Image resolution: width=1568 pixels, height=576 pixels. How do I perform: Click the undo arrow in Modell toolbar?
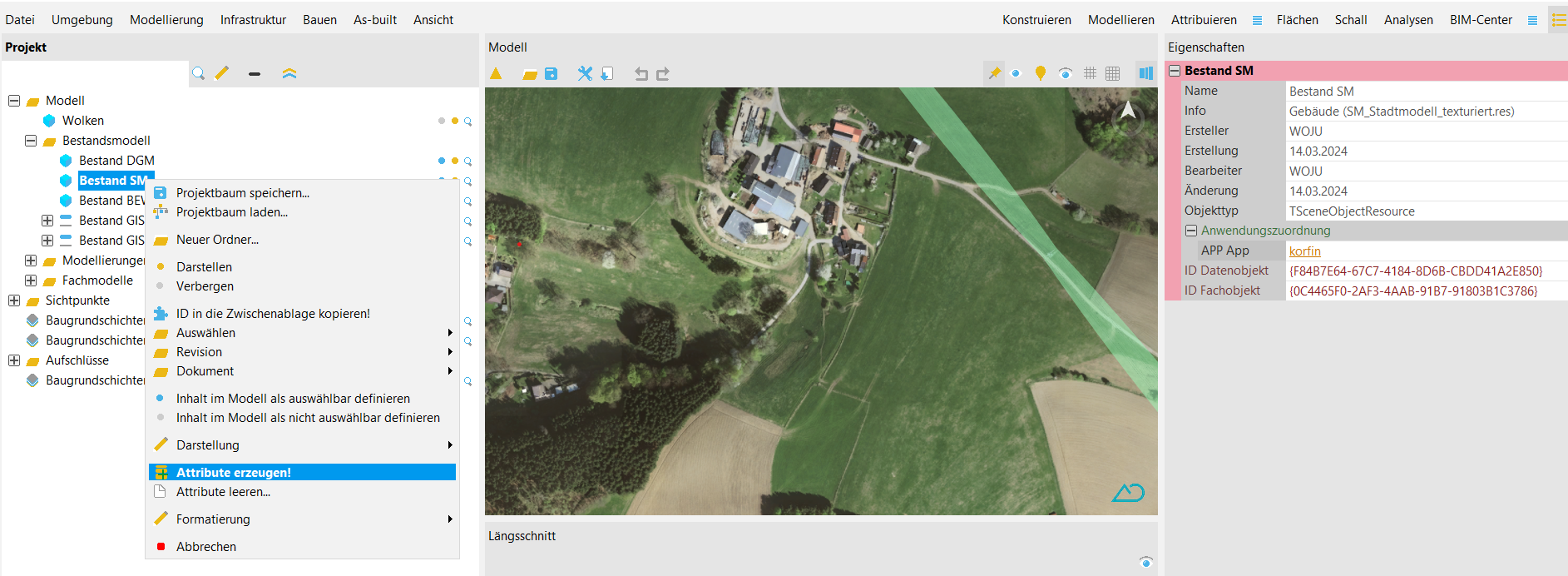641,74
